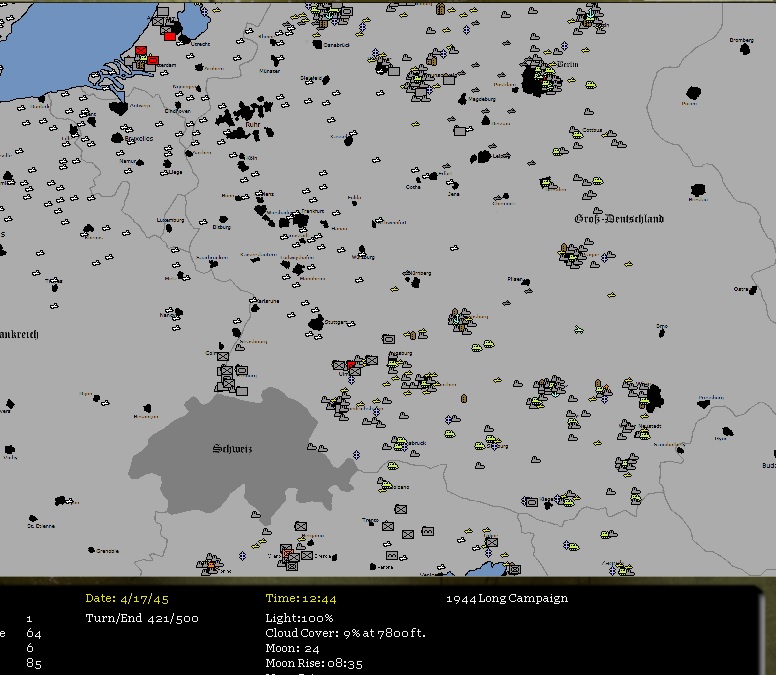Select the Antwerp city blob
Viewport: 776px width, 675px height.
(x=118, y=107)
